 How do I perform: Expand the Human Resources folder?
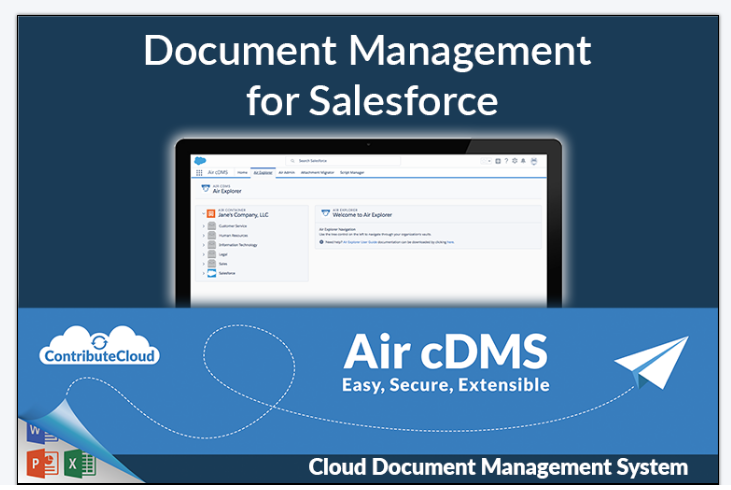click(x=203, y=236)
